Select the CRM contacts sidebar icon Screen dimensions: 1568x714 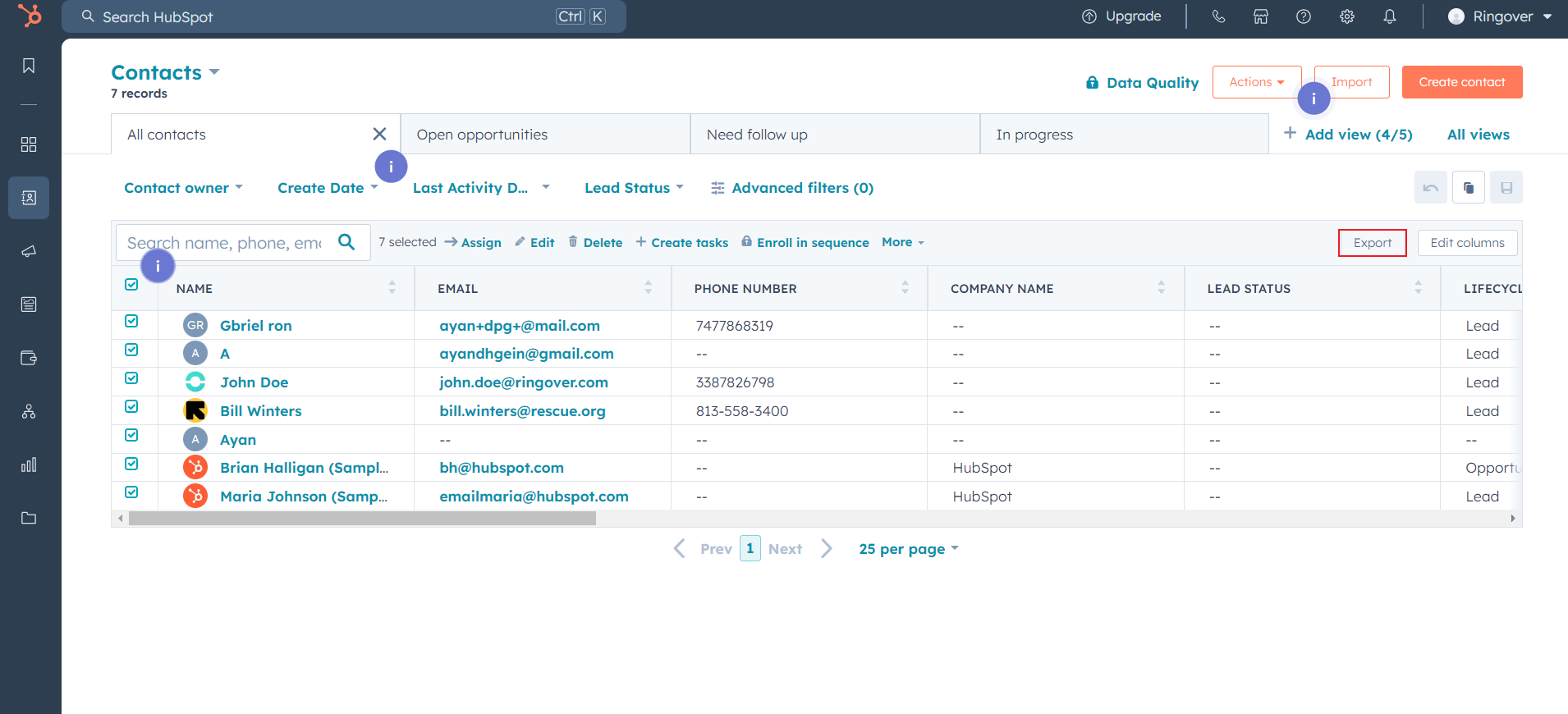29,198
